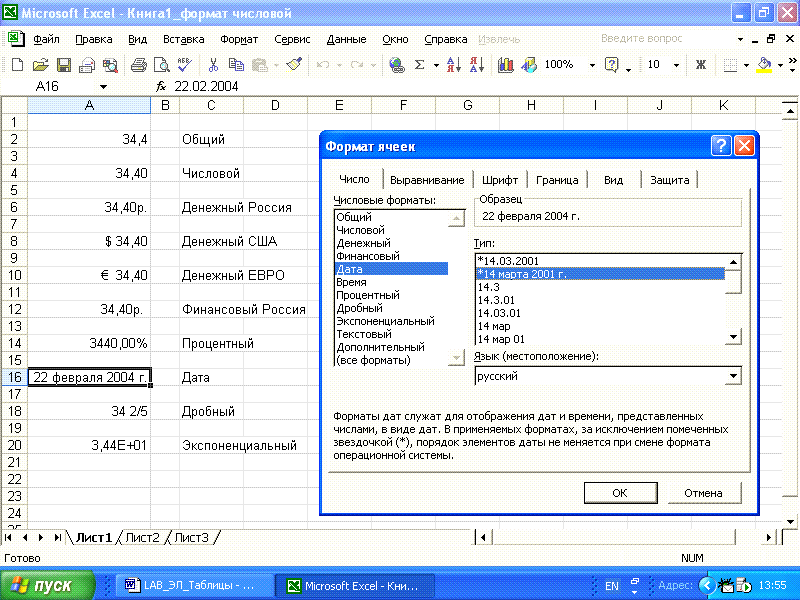Viewport: 800px width, 600px height.
Task: Open the font size 10 dropdown
Action: click(677, 65)
